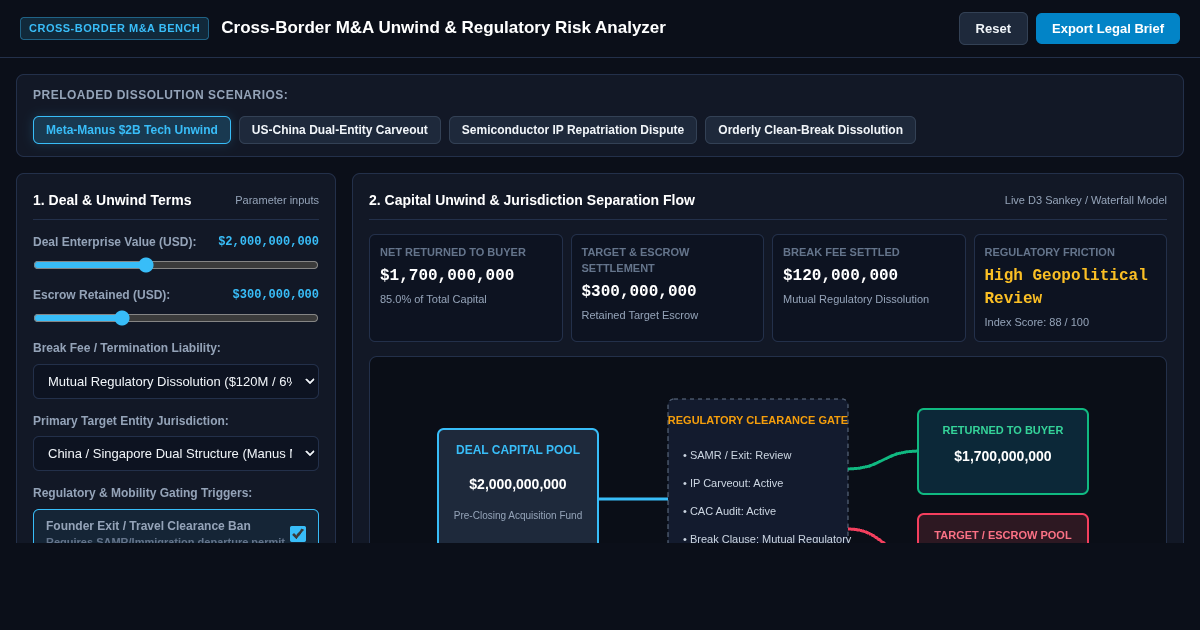Click 'Parameter inputs' label
This screenshot has height=630, width=1200.
pyautogui.click(x=277, y=200)
